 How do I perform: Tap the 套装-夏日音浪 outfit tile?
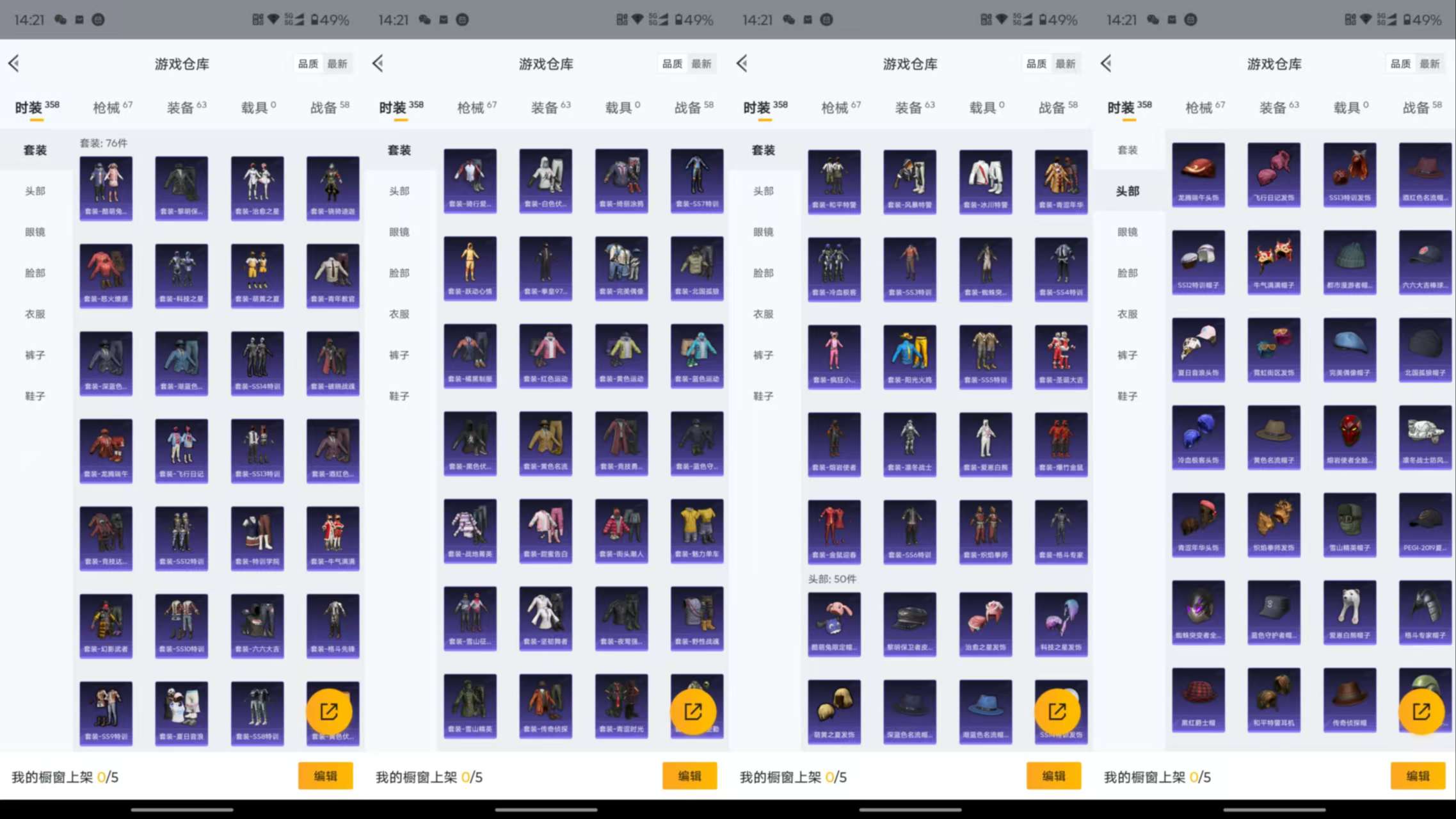[181, 713]
